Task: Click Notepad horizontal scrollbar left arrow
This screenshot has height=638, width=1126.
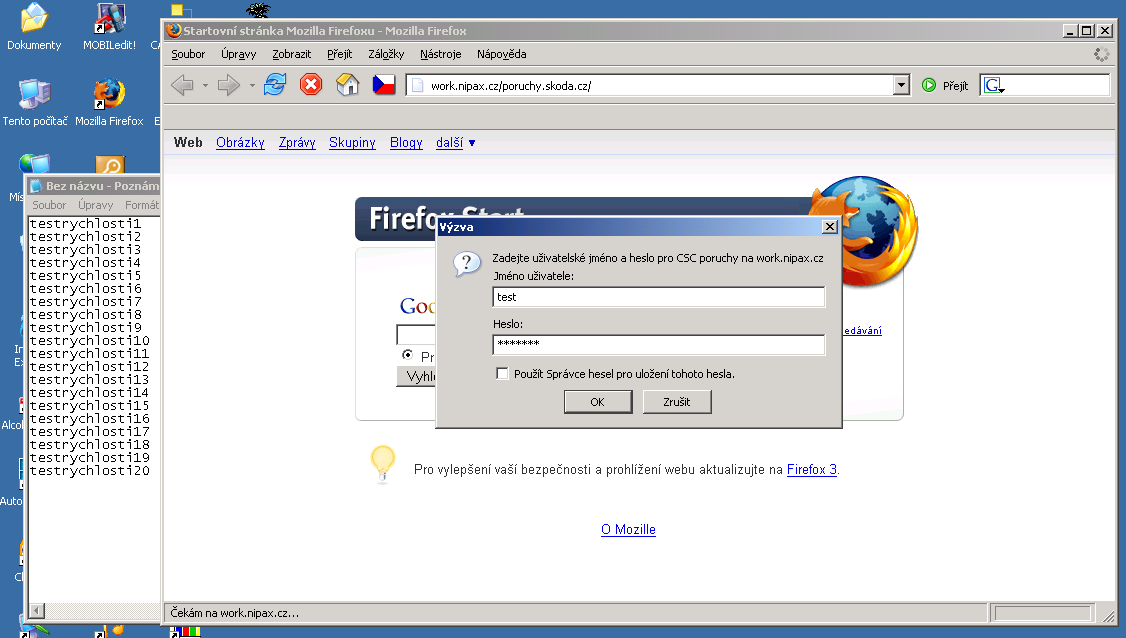Action: pyautogui.click(x=37, y=611)
